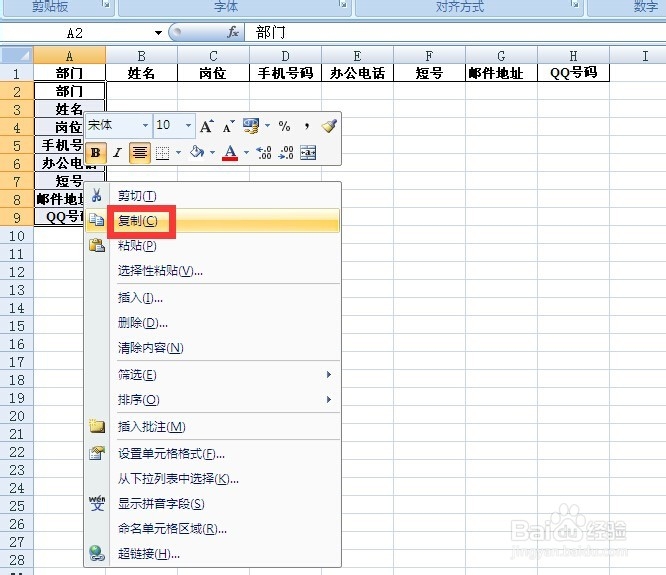Click the Name Box showing A2

click(75, 33)
